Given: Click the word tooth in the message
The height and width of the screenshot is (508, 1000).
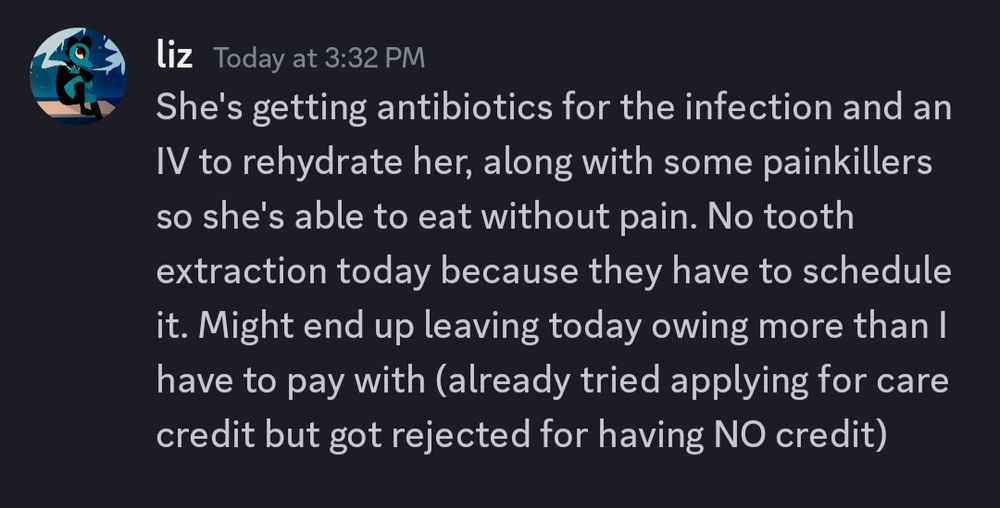Looking at the screenshot, I should pos(809,217).
